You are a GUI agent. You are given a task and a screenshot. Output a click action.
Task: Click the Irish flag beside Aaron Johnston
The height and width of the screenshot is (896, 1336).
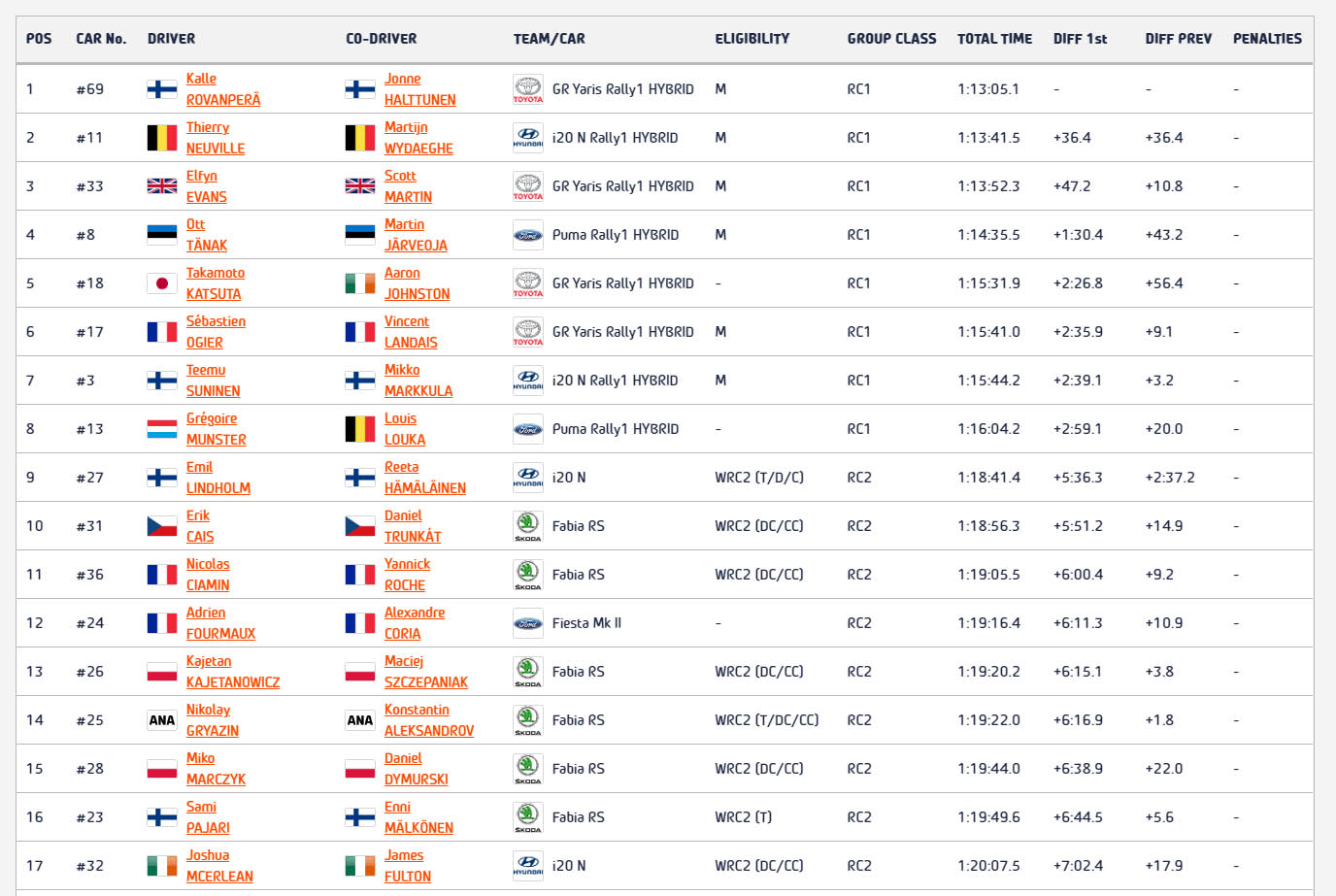pyautogui.click(x=359, y=283)
